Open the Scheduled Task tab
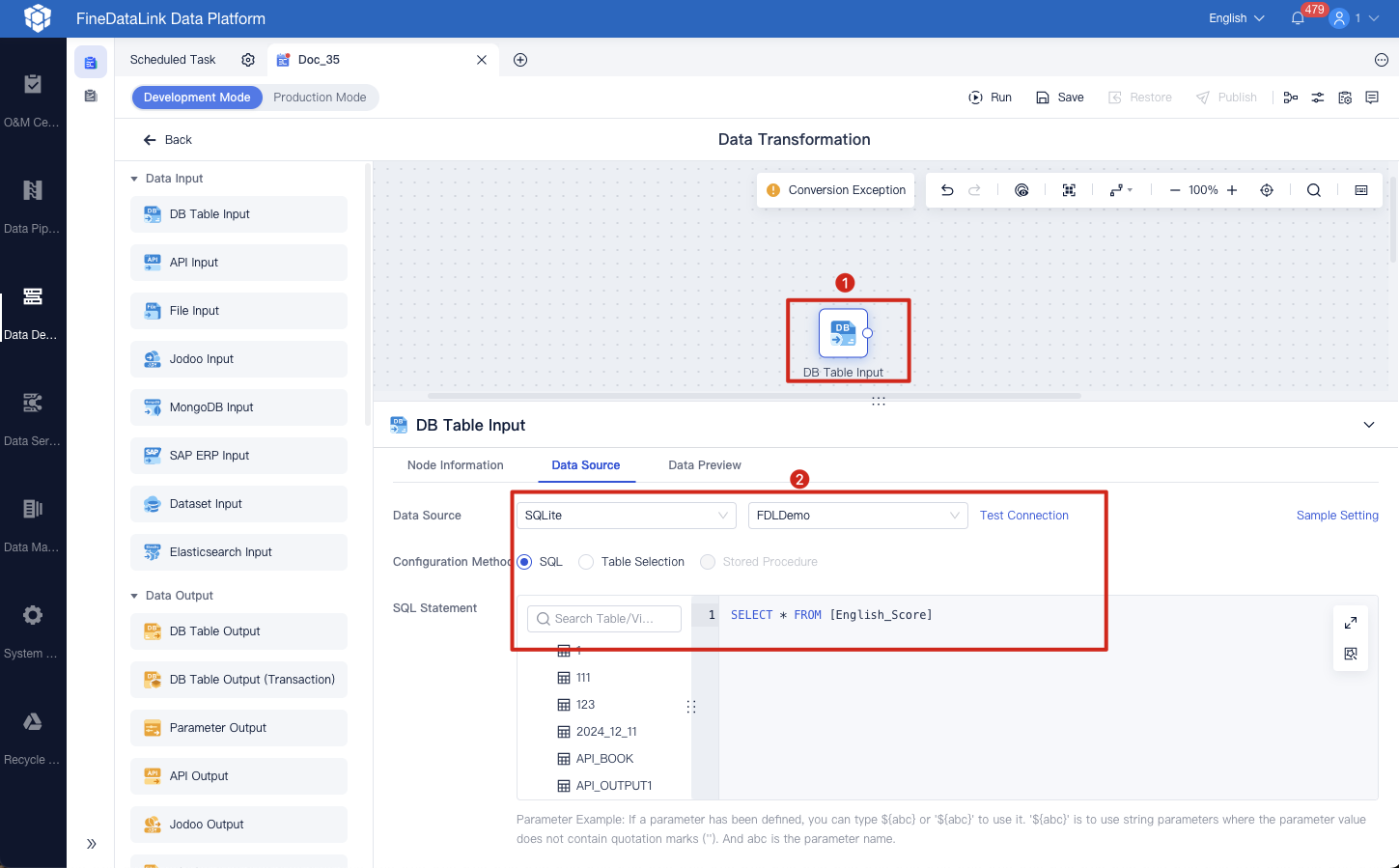The image size is (1399, 868). (x=173, y=60)
